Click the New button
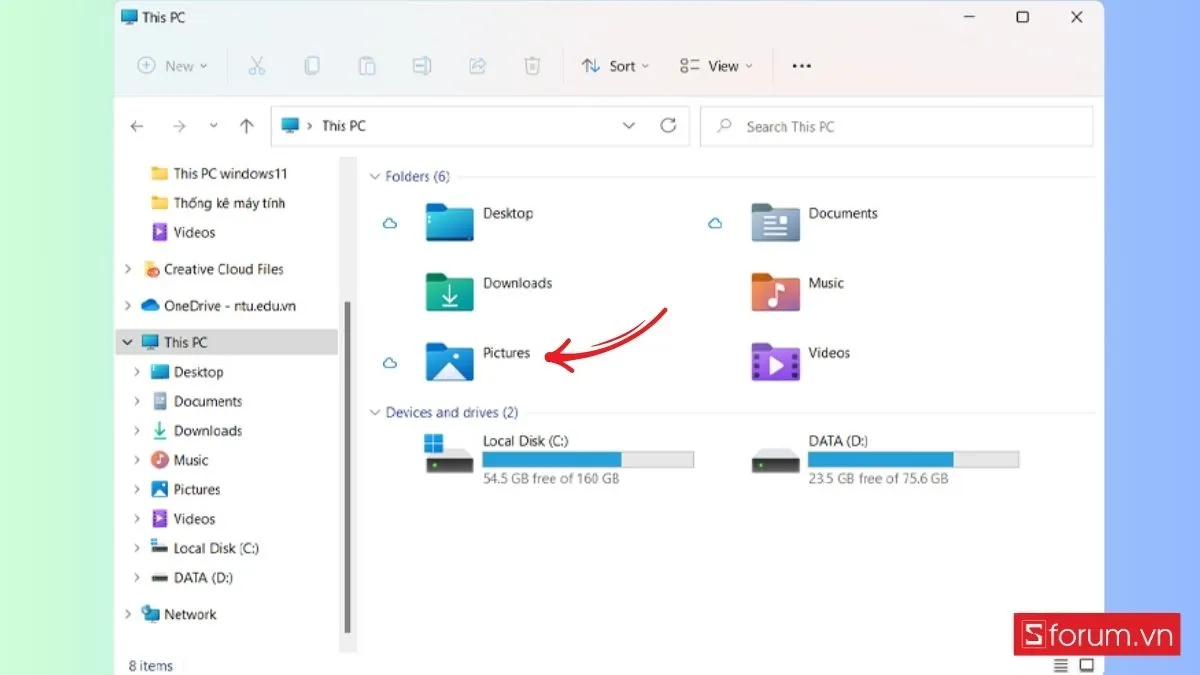This screenshot has height=675, width=1200. point(172,66)
